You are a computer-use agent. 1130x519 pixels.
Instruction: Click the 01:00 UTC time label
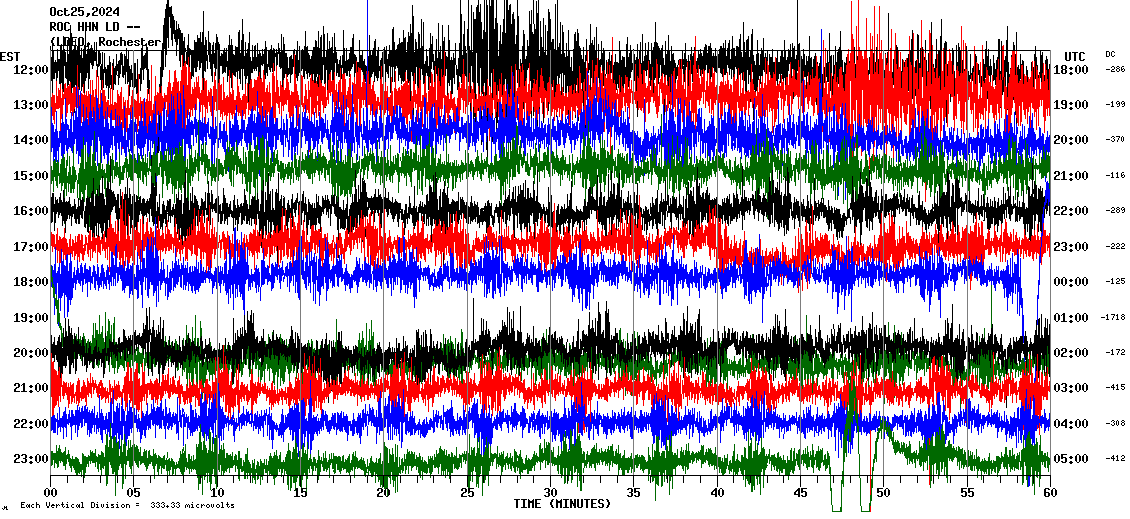coord(1071,317)
